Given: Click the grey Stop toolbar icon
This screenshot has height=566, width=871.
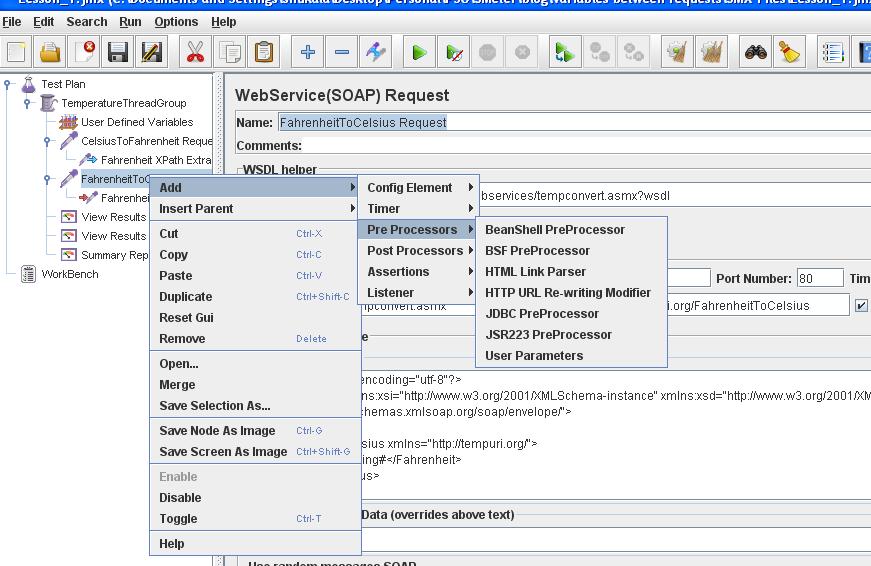Looking at the screenshot, I should coord(487,52).
